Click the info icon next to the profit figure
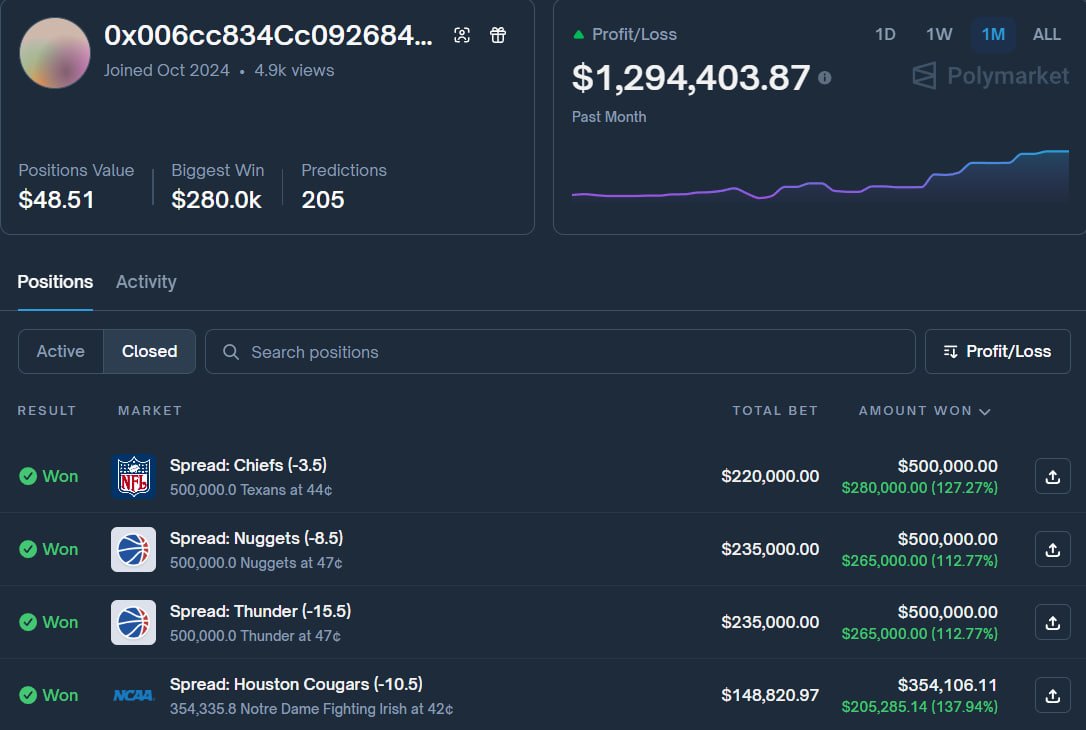Viewport: 1086px width, 730px height. pos(824,77)
